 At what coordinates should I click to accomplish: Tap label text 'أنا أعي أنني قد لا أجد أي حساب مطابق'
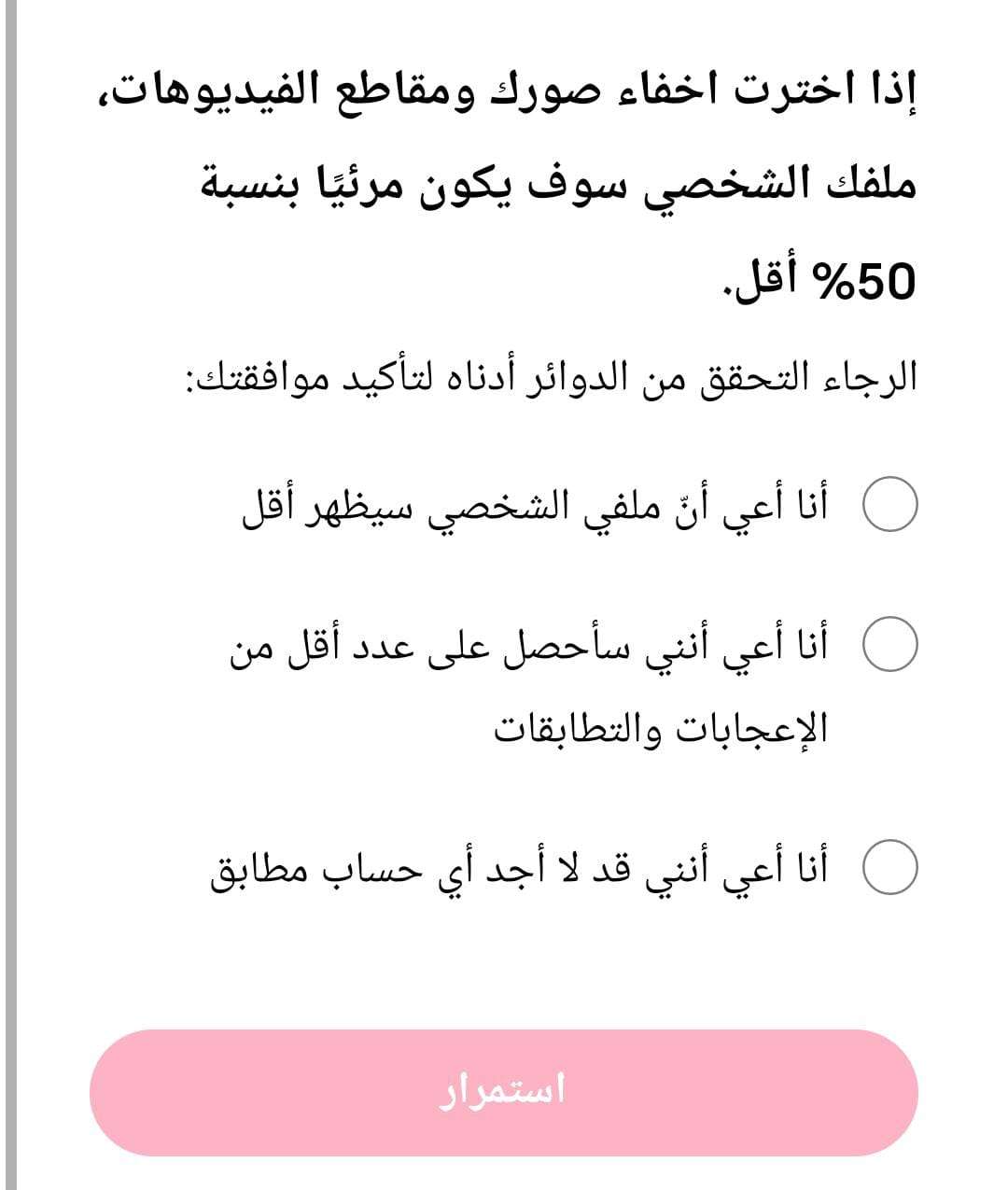pyautogui.click(x=520, y=870)
